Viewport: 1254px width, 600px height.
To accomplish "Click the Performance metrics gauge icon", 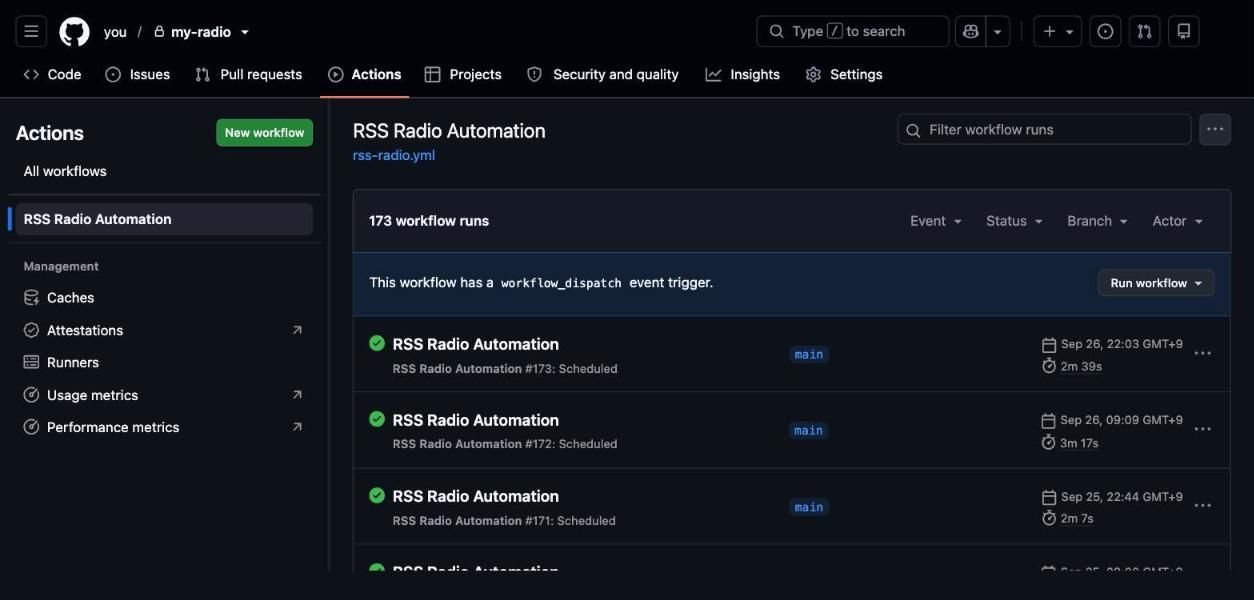I will tap(31, 427).
